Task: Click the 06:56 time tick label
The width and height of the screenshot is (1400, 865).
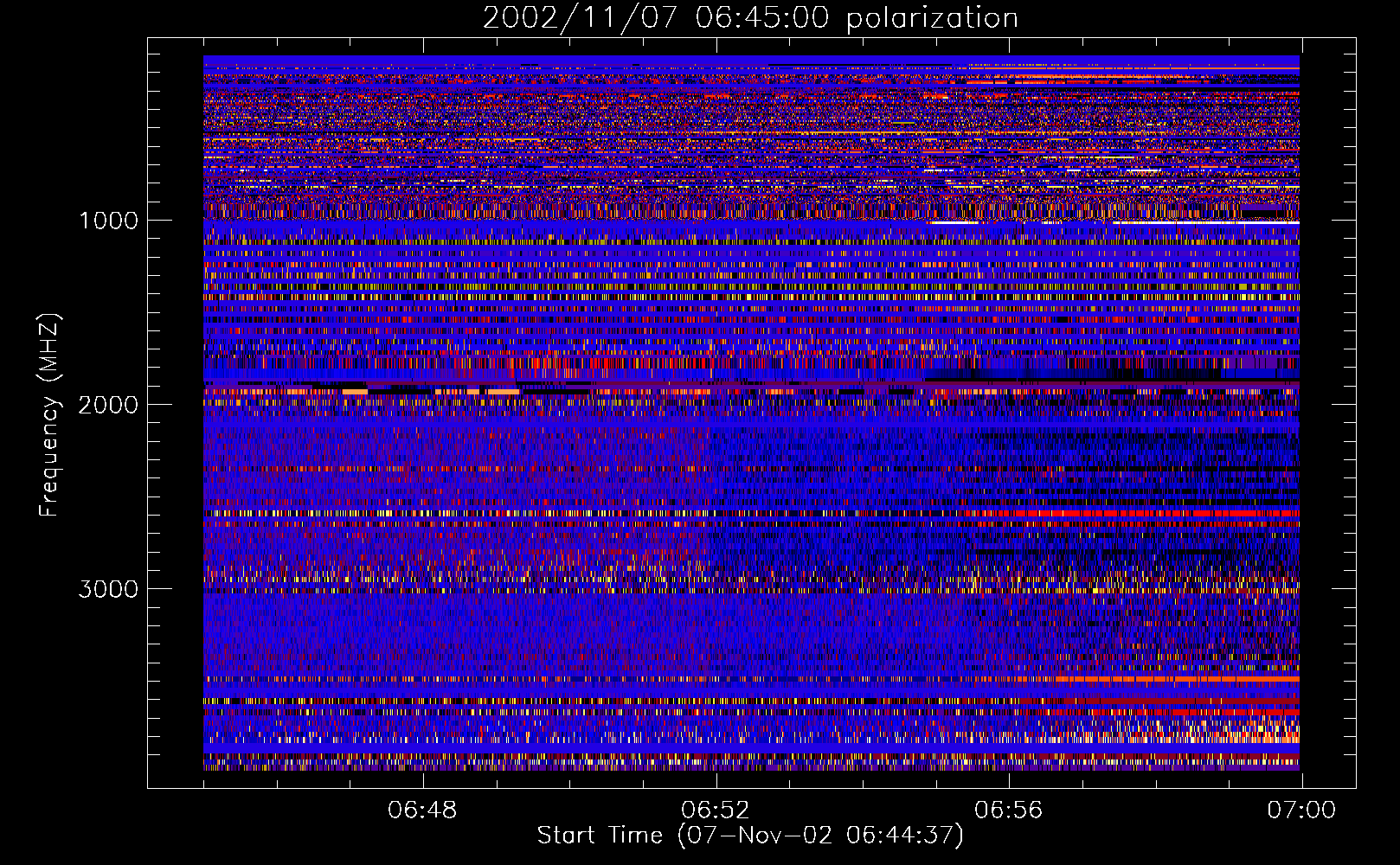Action: pos(1009,811)
